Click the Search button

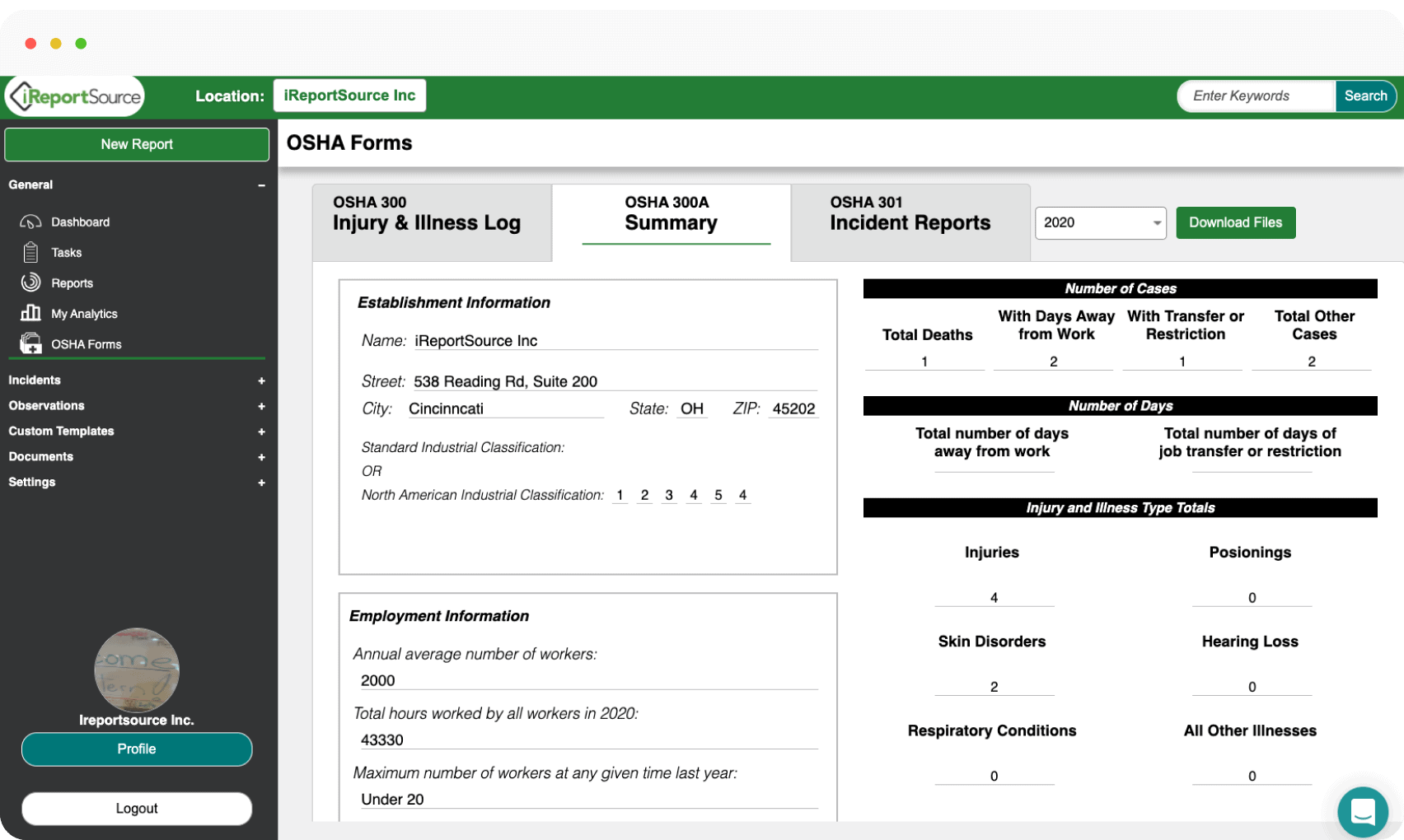click(x=1365, y=96)
